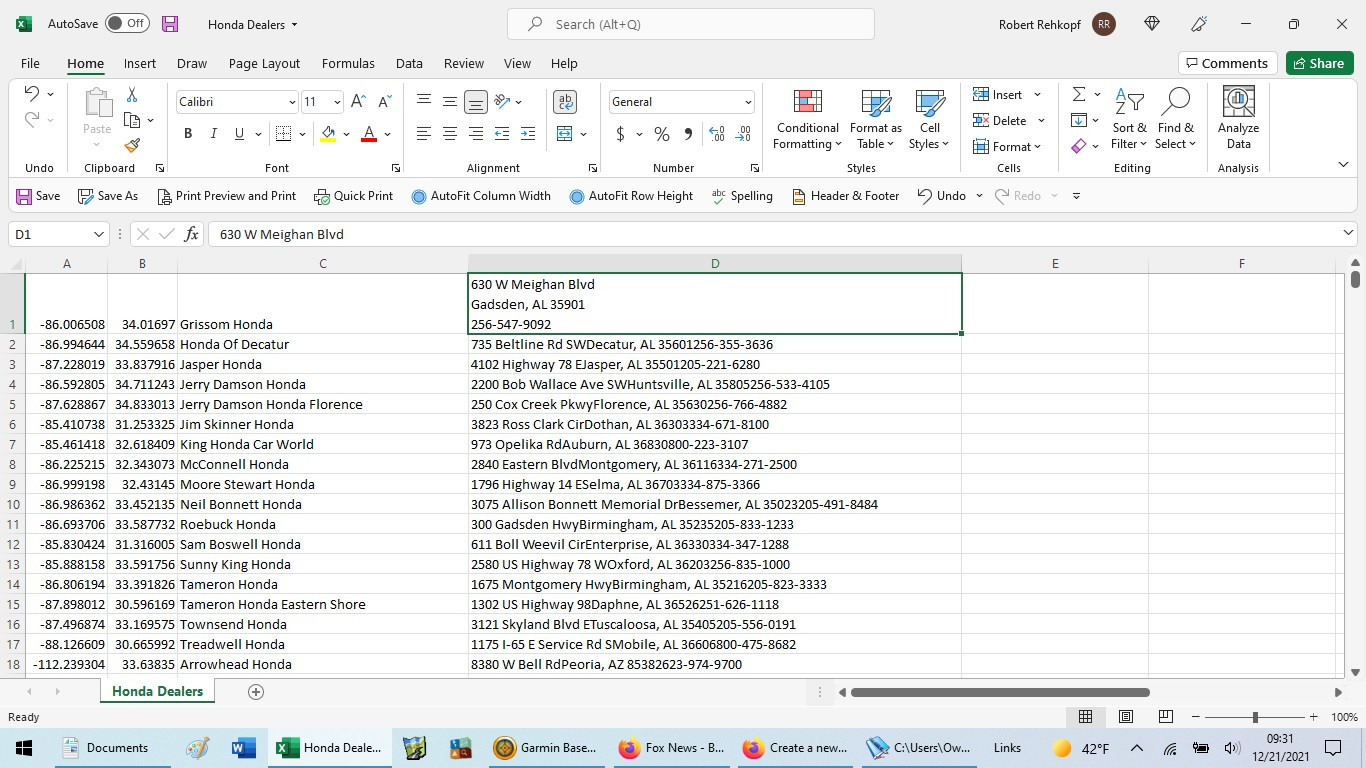Open the Font name dropdown

pyautogui.click(x=292, y=102)
